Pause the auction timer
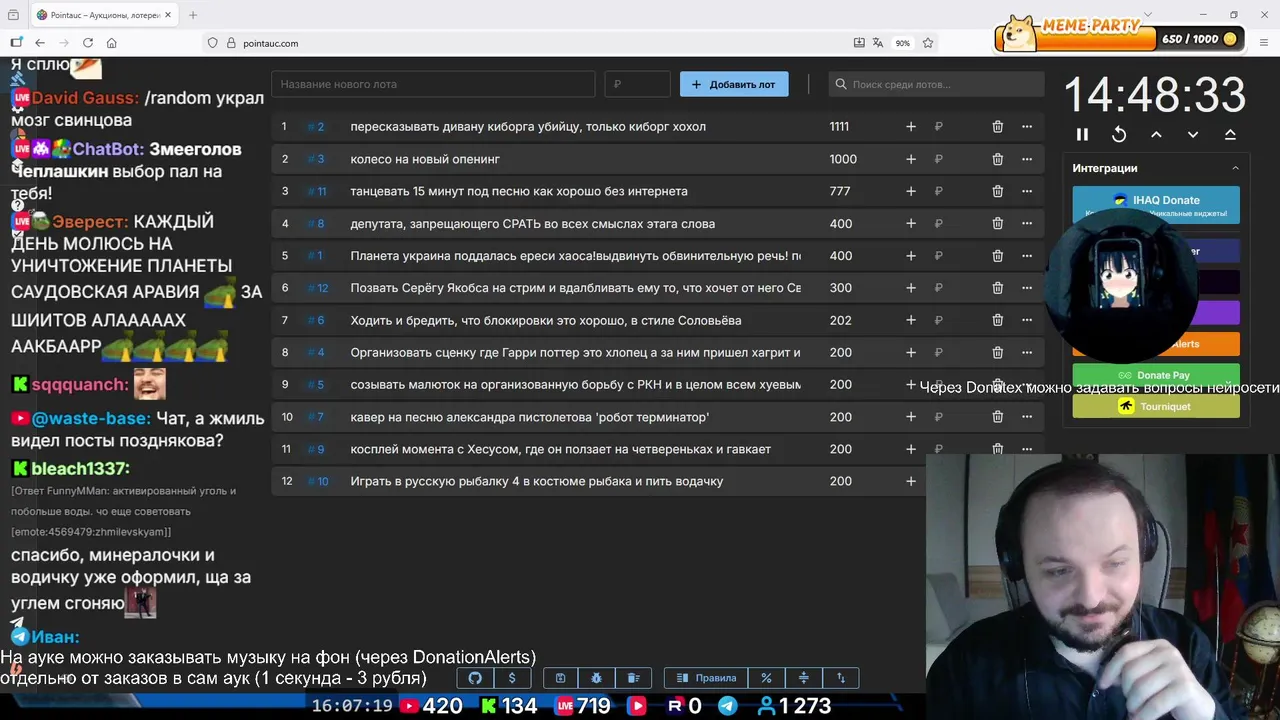Viewport: 1280px width, 720px height. click(x=1082, y=134)
